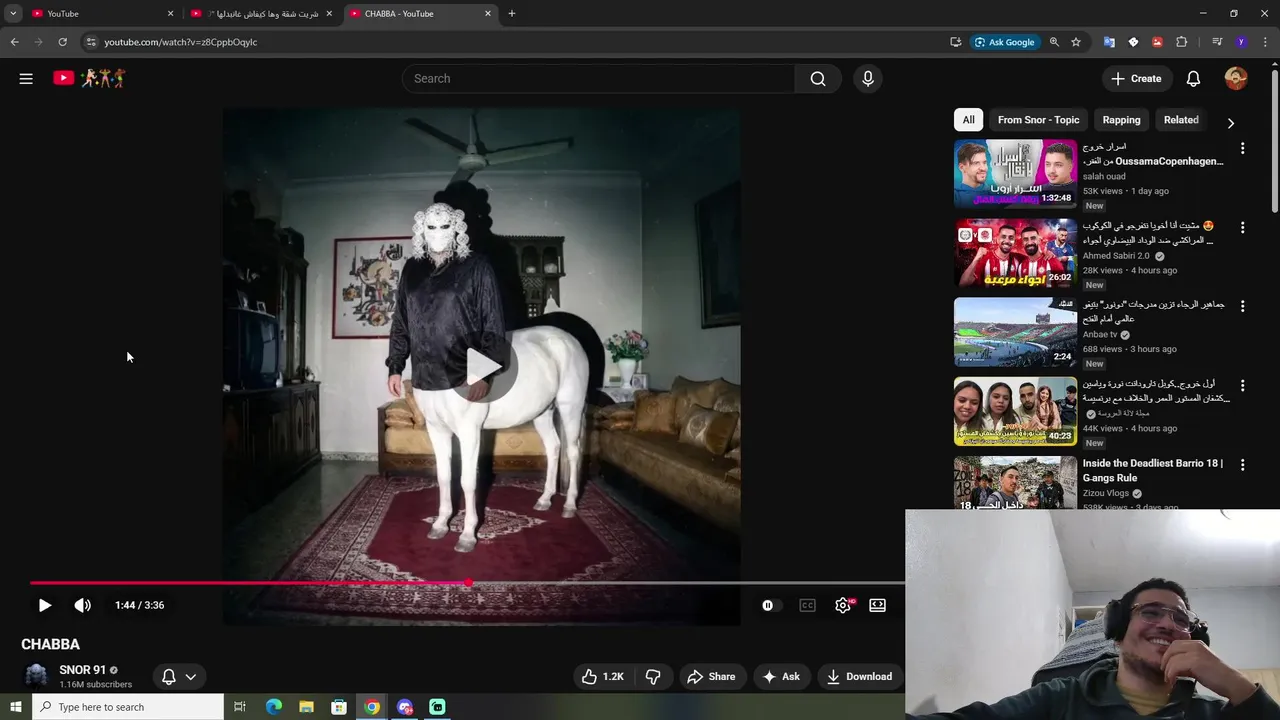This screenshot has height=720, width=1280.
Task: Open the tab search dropdown arrow
Action: [x=13, y=14]
